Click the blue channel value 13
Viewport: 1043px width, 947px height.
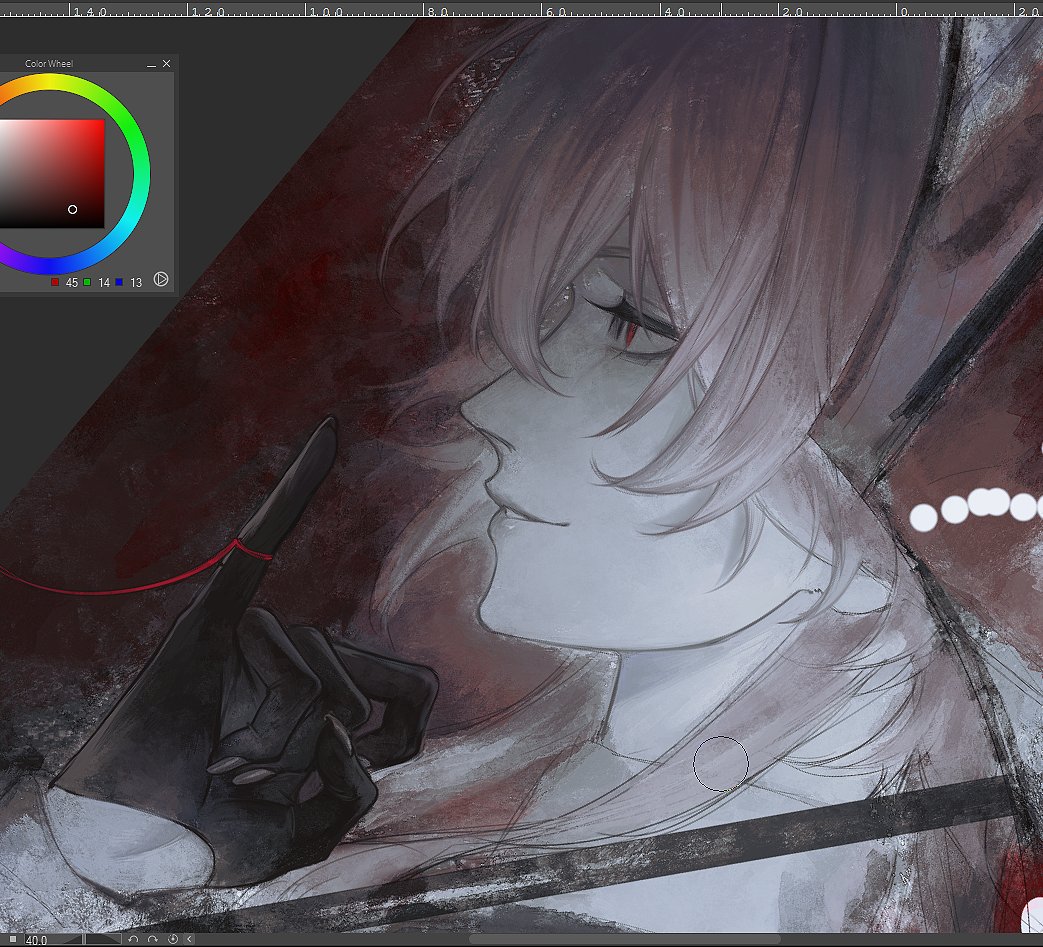tap(136, 283)
